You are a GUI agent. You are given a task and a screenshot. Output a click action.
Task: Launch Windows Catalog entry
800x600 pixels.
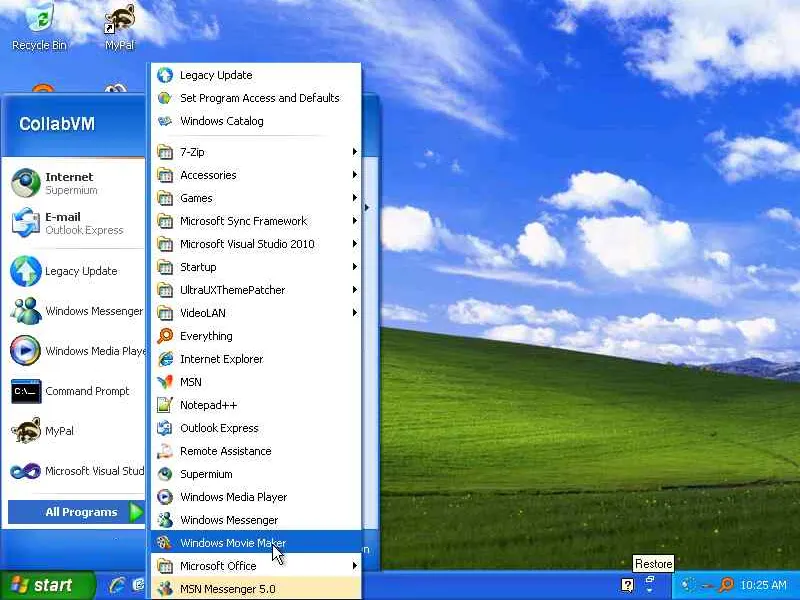(256, 121)
